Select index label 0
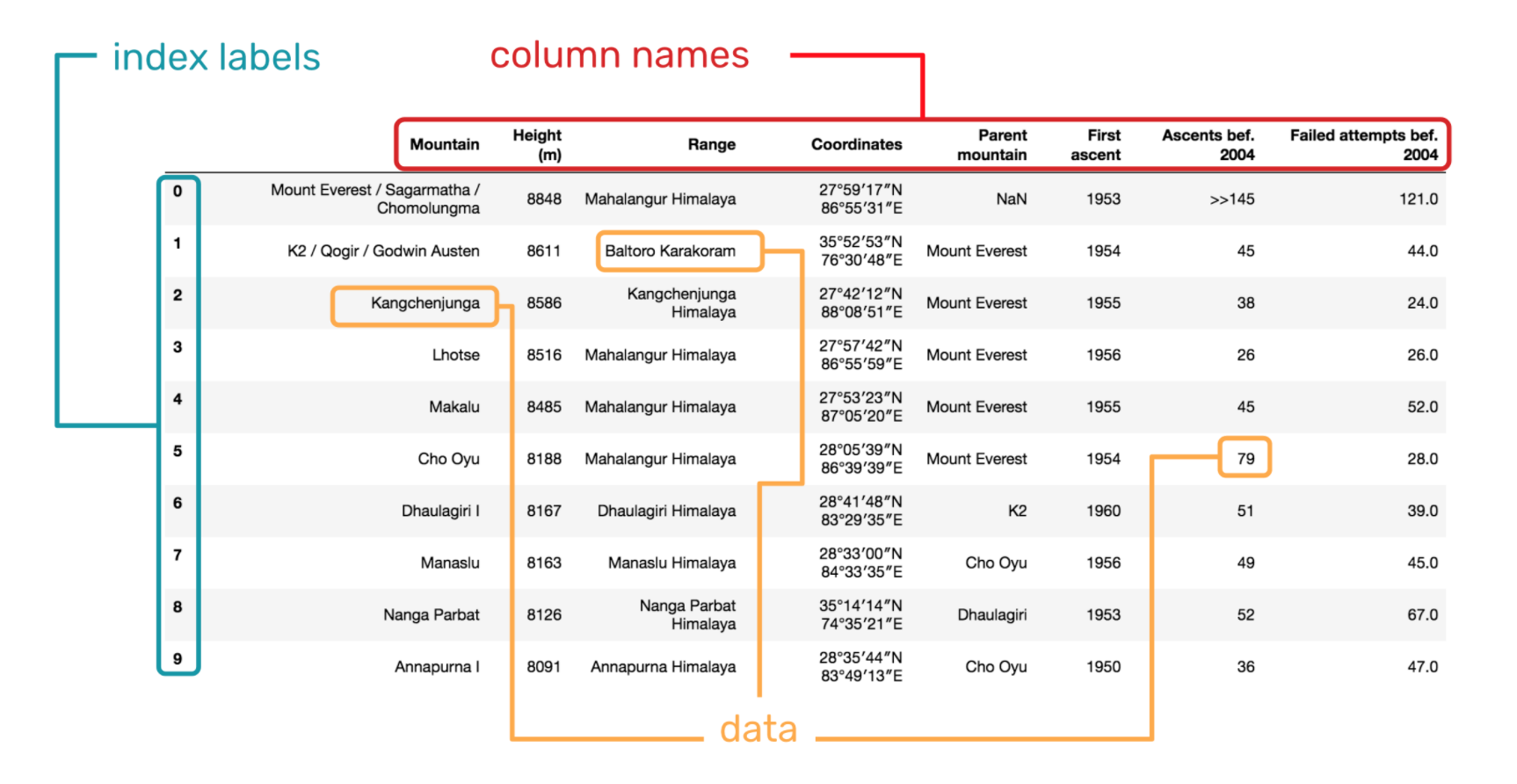Image resolution: width=1517 pixels, height=784 pixels. [x=178, y=191]
